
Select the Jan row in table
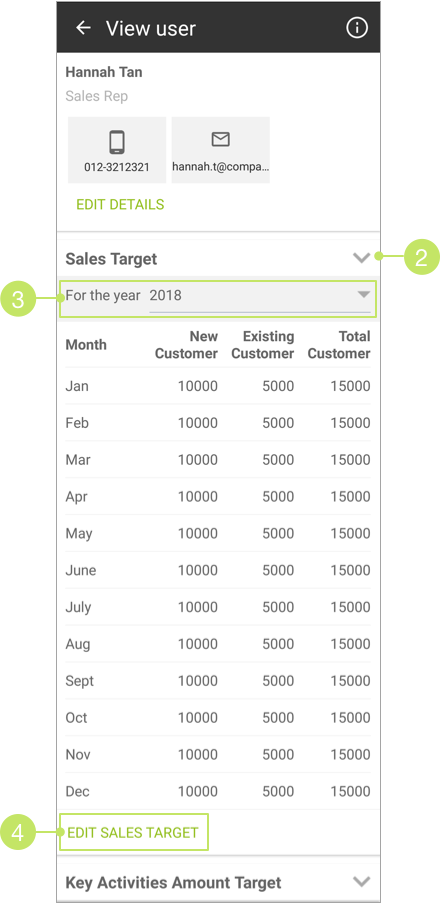tap(218, 386)
